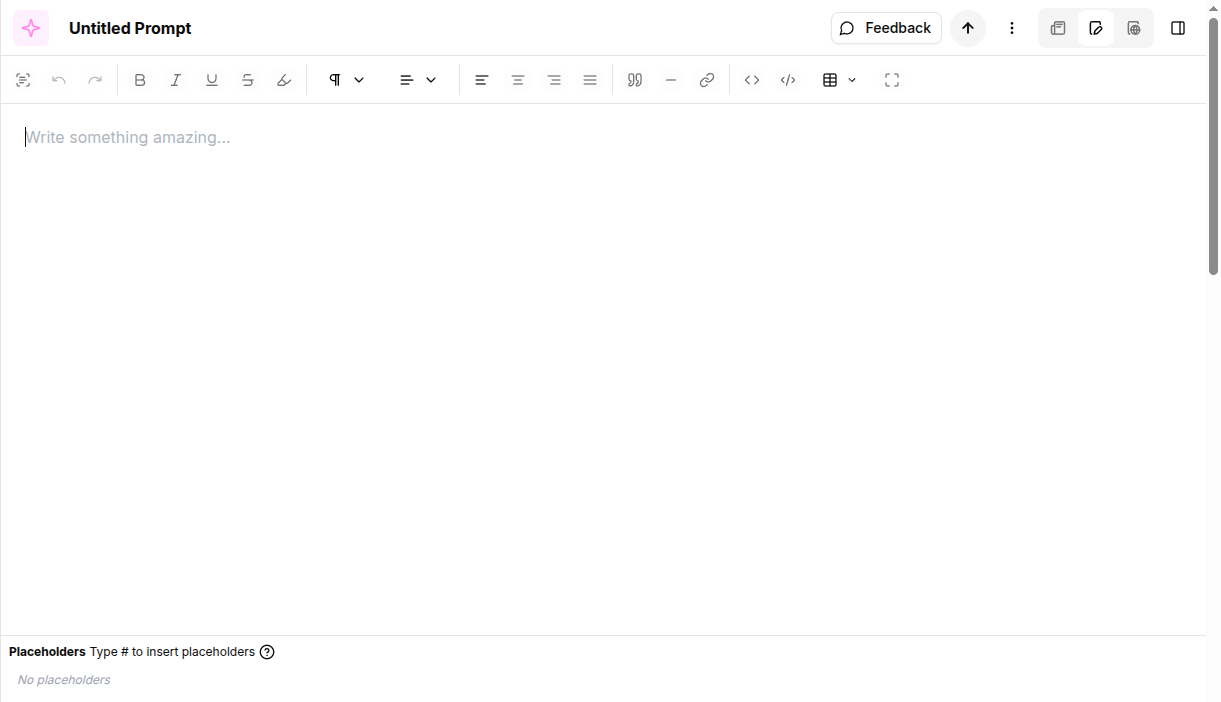Expand the line spacing dropdown
The width and height of the screenshot is (1221, 702).
418,80
